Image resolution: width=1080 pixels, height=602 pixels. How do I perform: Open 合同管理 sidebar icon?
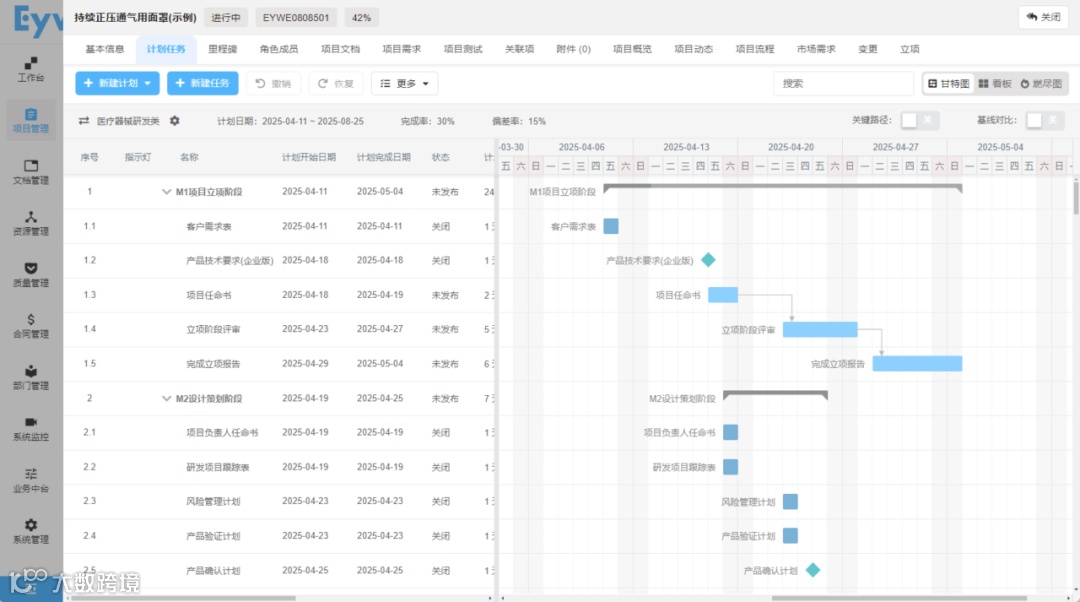(31, 326)
